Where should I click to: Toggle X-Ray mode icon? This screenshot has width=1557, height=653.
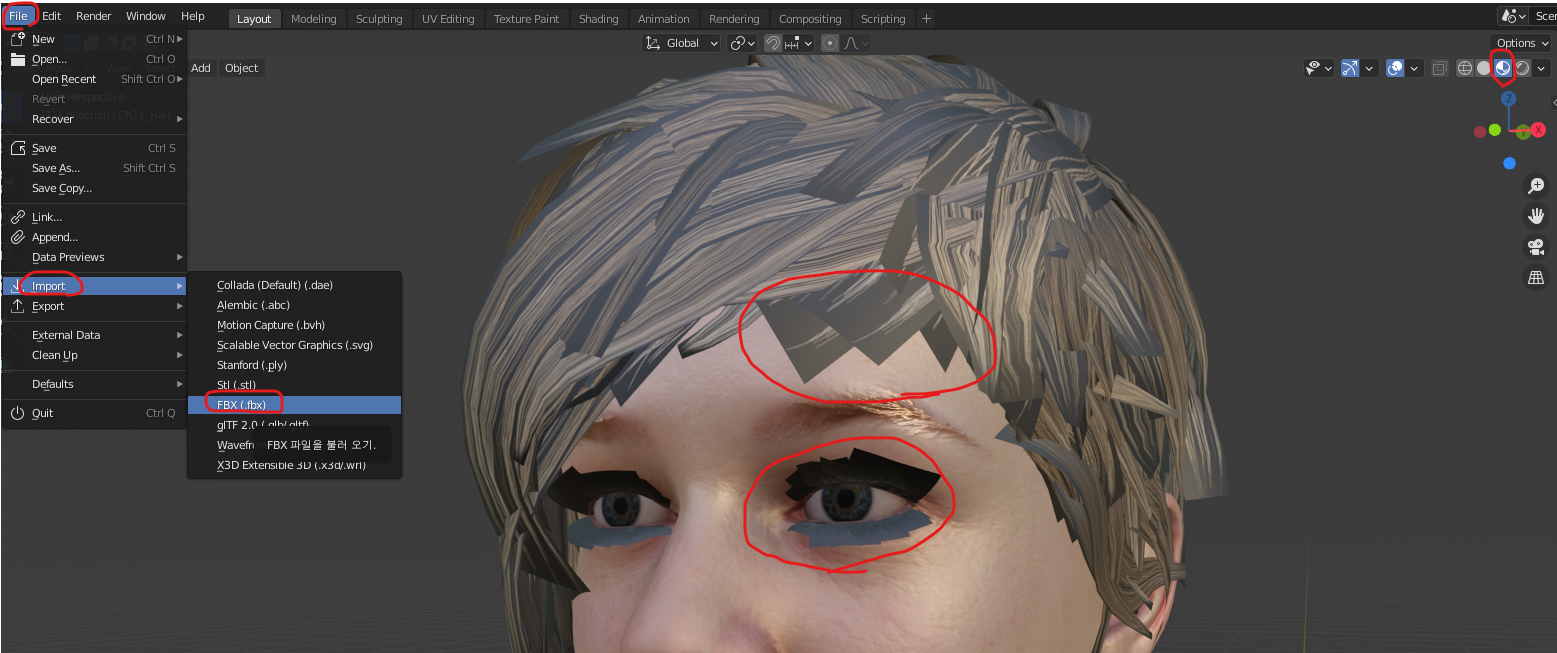click(x=1439, y=68)
